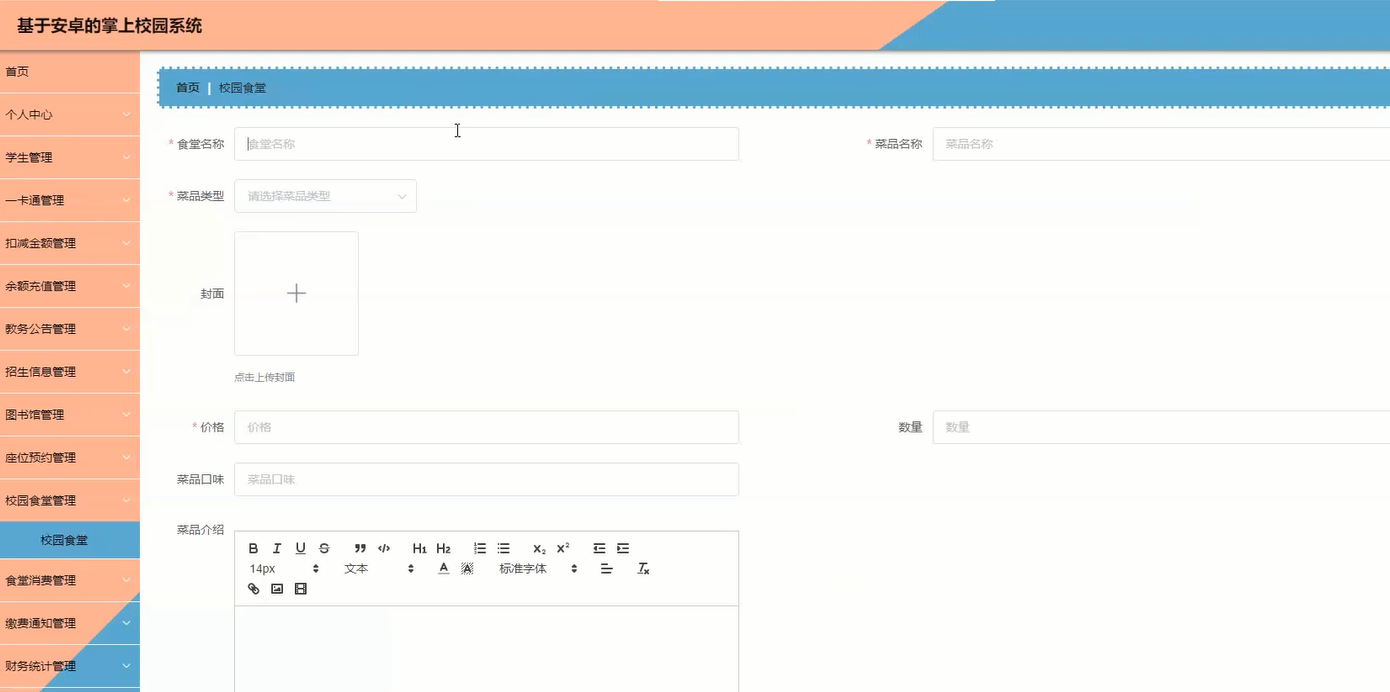The height and width of the screenshot is (692, 1390).
Task: Click 校园食堂 breadcrumb entry
Action: click(243, 88)
